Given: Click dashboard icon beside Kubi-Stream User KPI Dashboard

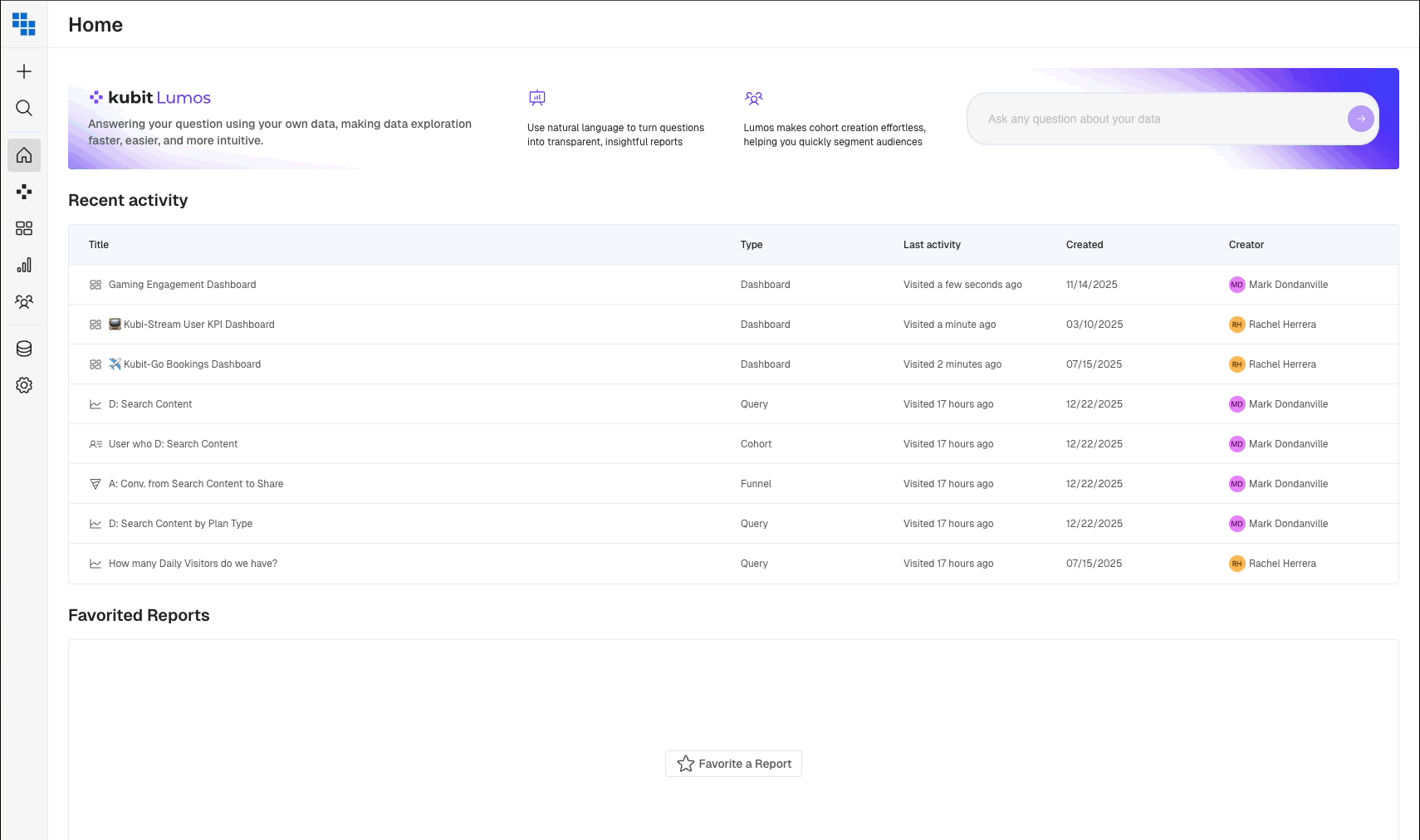Looking at the screenshot, I should pos(95,325).
